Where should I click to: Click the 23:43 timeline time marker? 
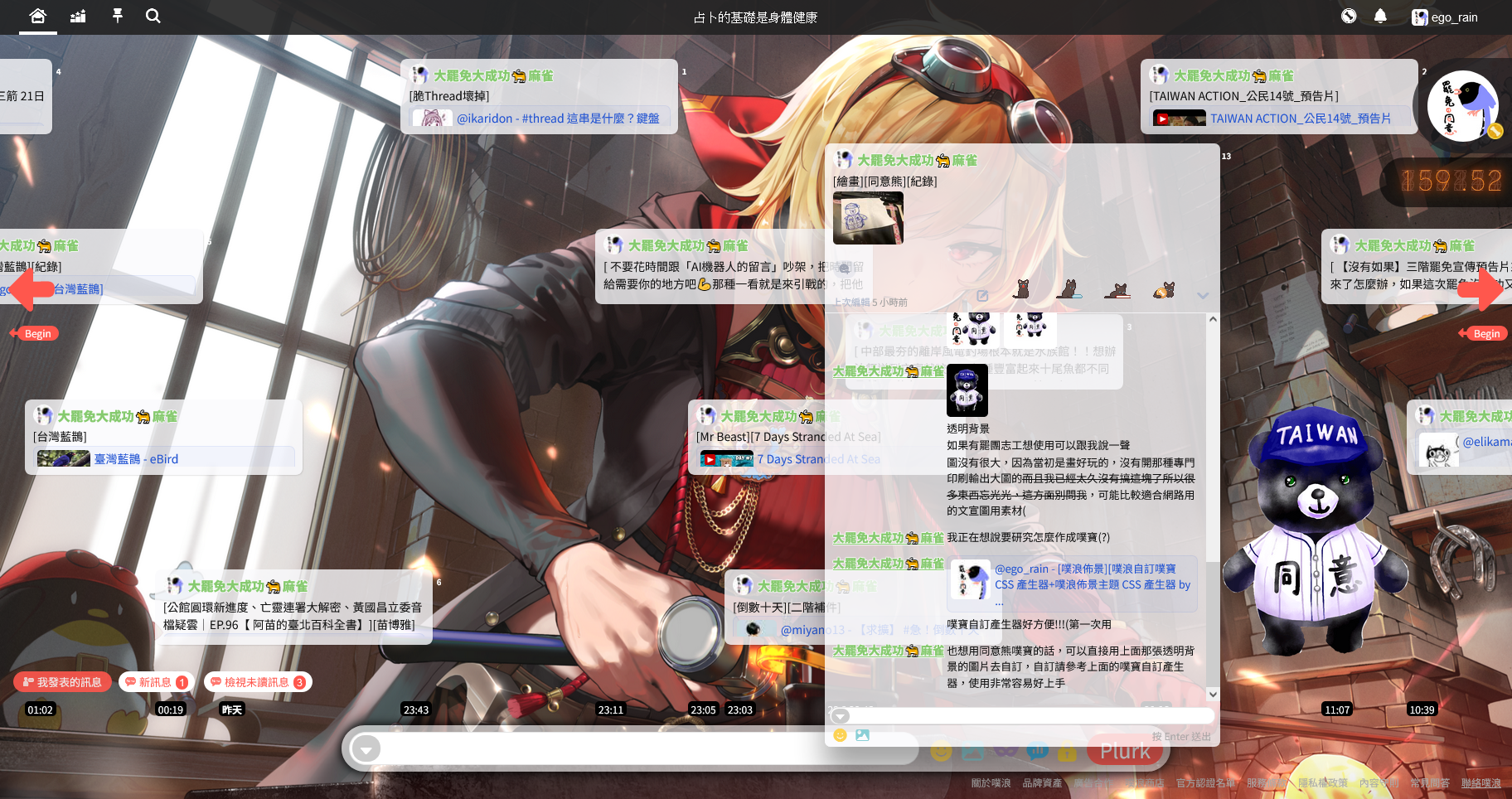(x=416, y=709)
